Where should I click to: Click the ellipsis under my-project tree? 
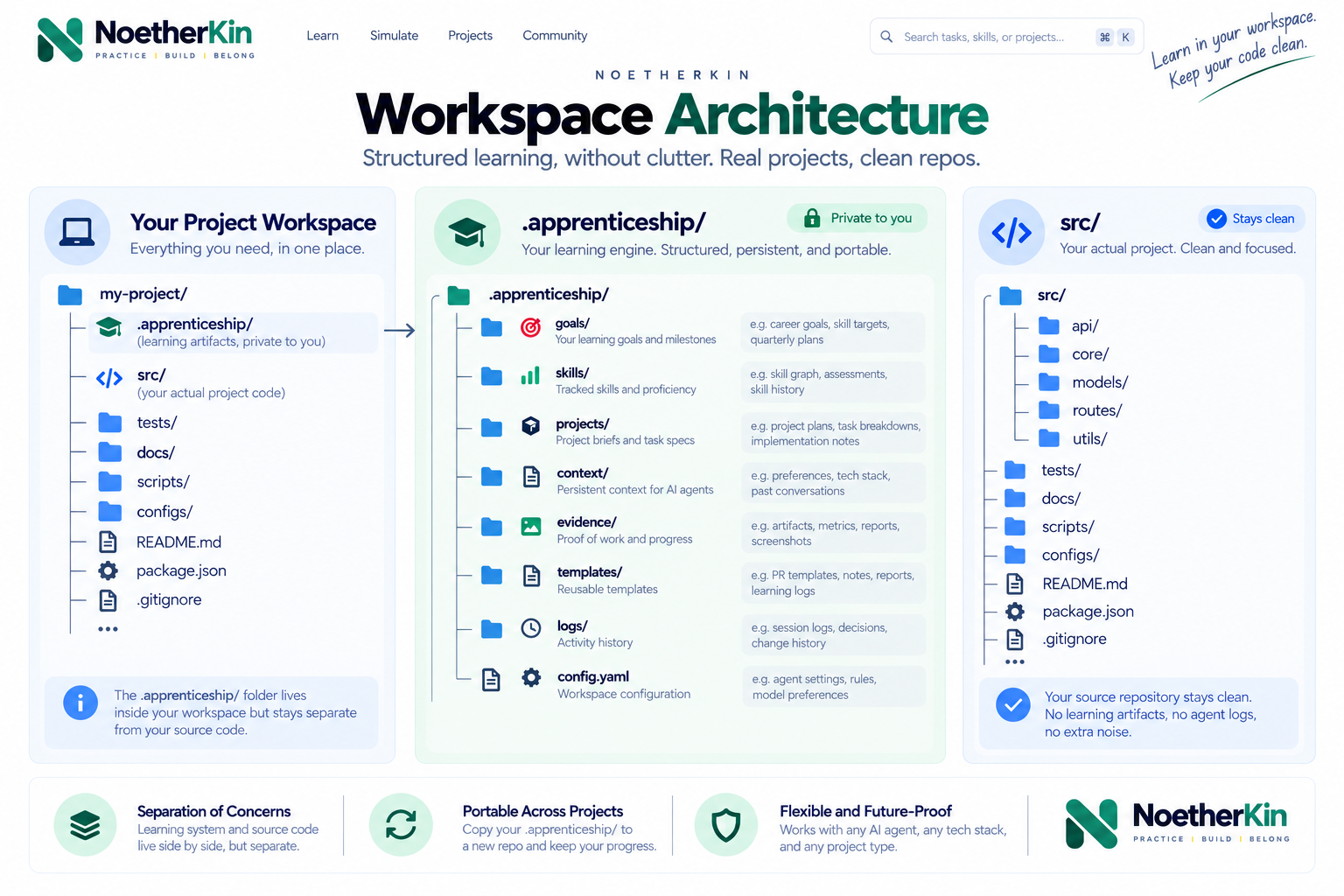[x=108, y=629]
